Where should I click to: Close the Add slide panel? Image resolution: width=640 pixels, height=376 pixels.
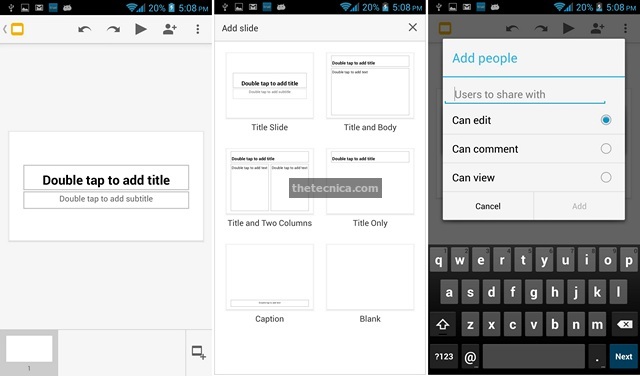pos(413,27)
